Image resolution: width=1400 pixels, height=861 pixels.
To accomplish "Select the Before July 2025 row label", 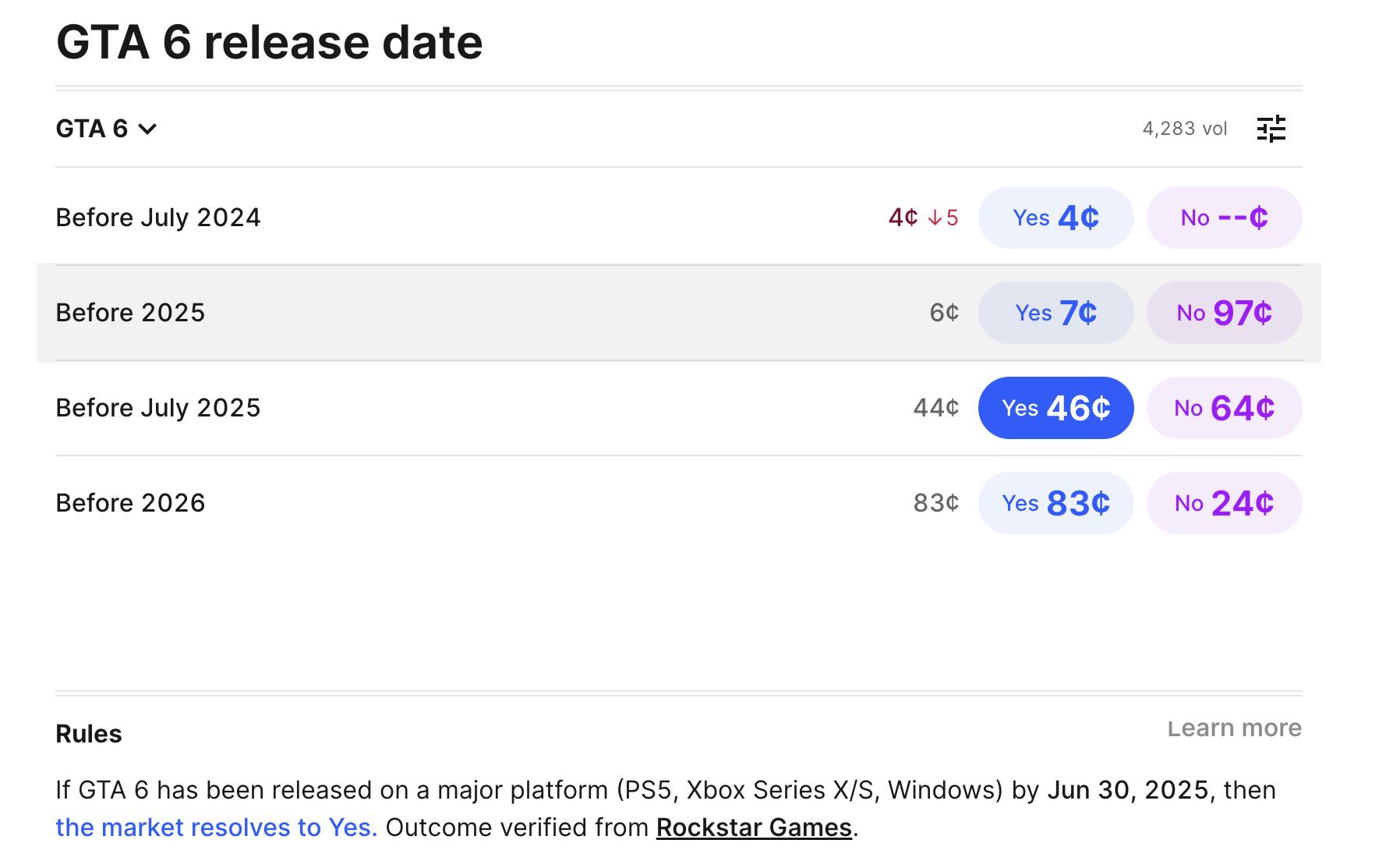I will 158,408.
